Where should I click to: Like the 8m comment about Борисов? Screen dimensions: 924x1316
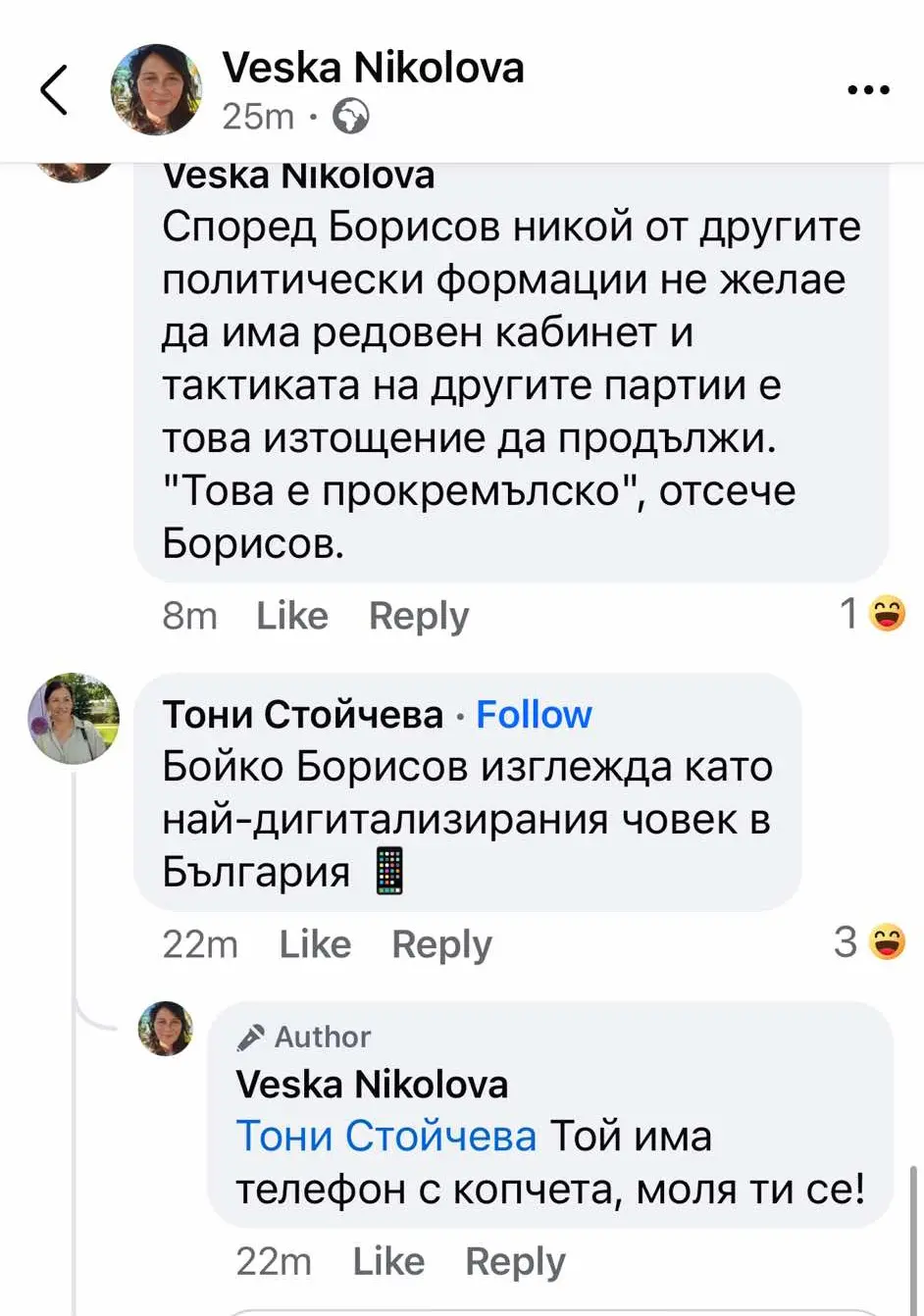[x=292, y=616]
